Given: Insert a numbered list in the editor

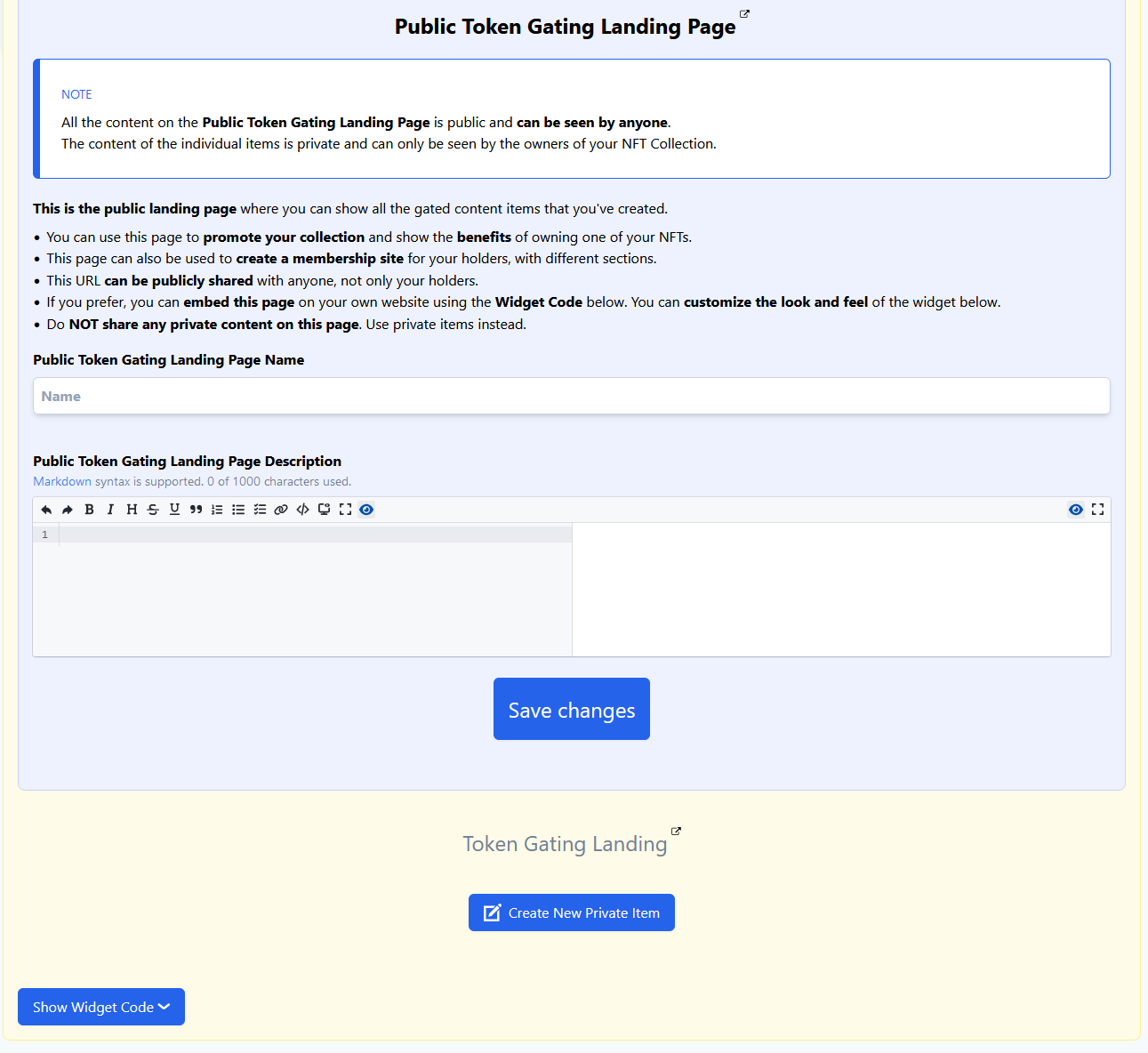Looking at the screenshot, I should [x=217, y=510].
